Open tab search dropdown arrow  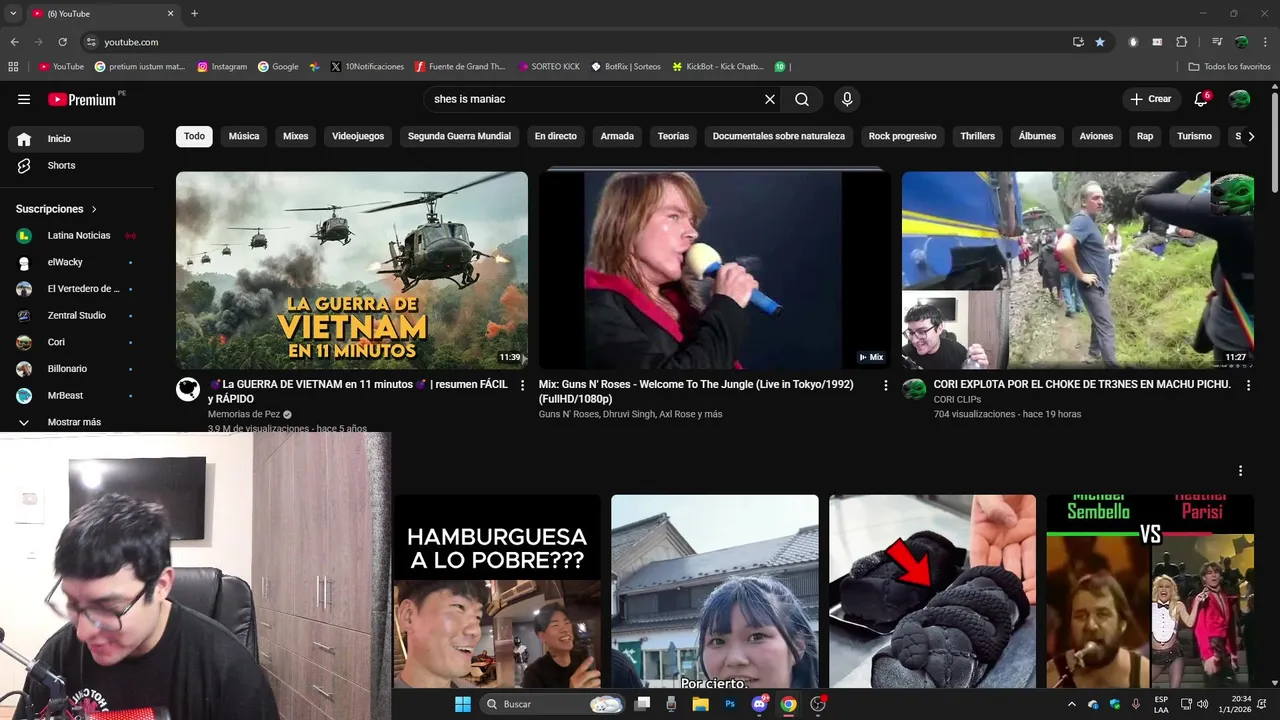pos(13,13)
